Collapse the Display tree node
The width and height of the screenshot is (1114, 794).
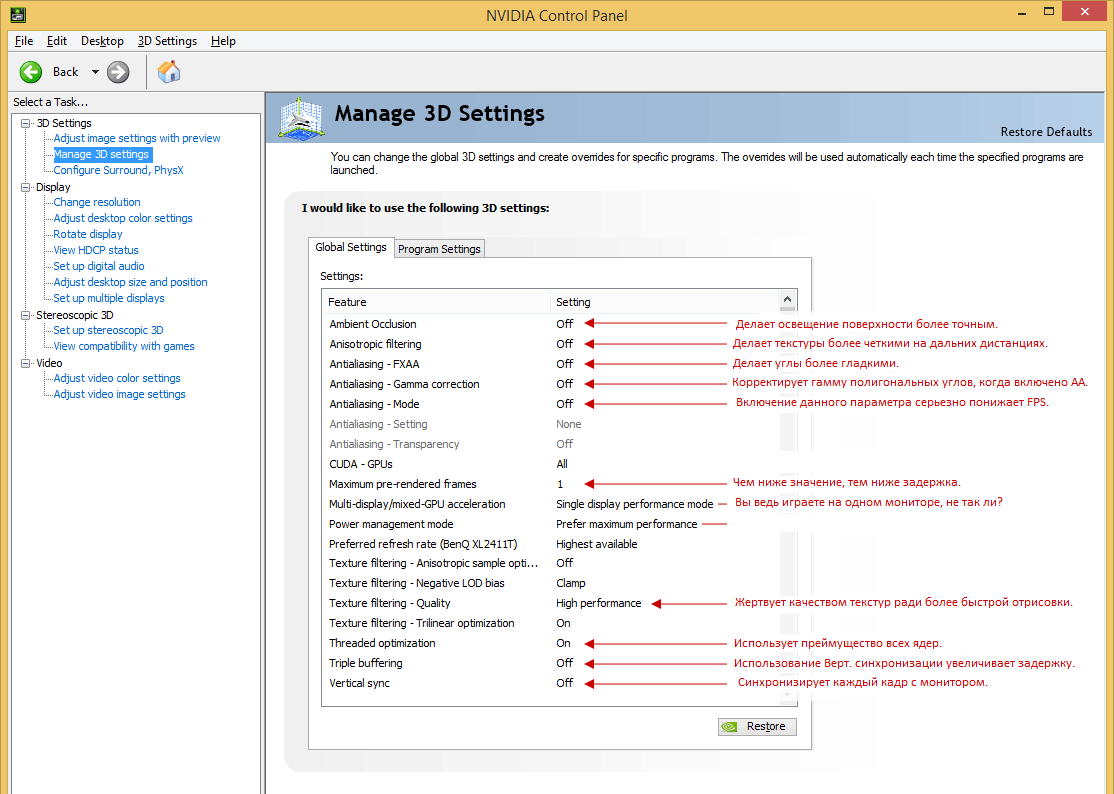click(26, 187)
